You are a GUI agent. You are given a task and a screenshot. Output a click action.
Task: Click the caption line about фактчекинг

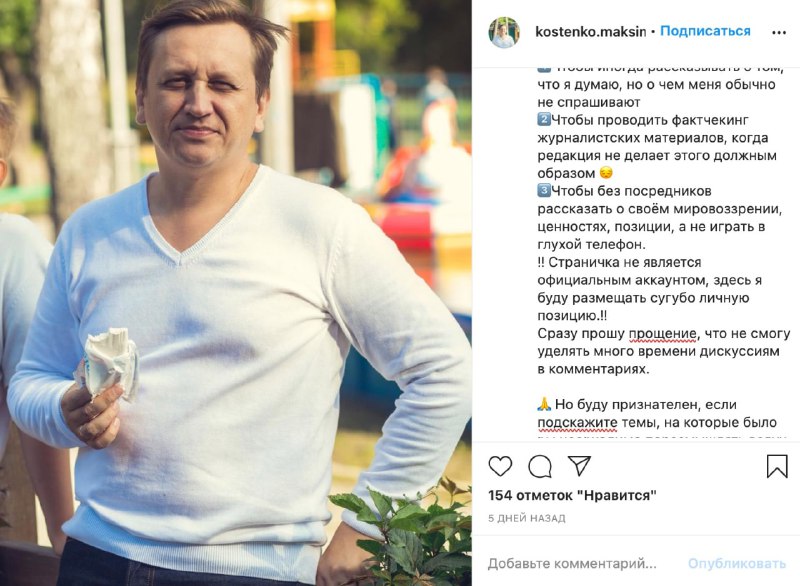(x=643, y=120)
